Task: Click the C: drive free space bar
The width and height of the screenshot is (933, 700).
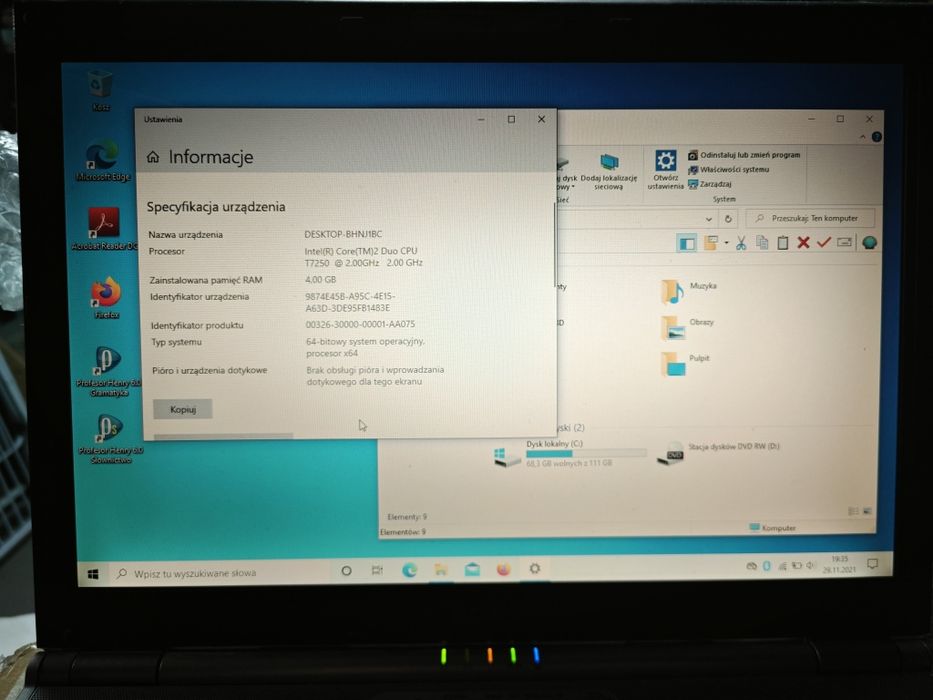Action: pos(586,454)
